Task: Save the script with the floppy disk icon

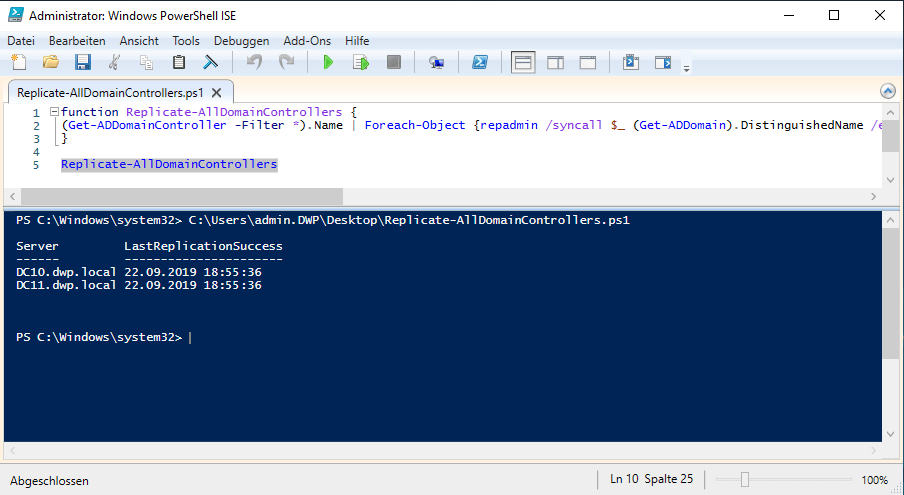Action: click(83, 63)
